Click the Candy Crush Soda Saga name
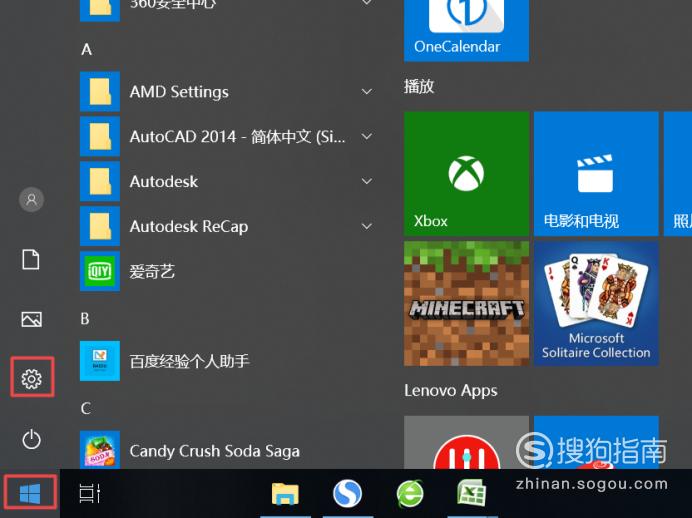Image resolution: width=692 pixels, height=518 pixels. point(215,451)
